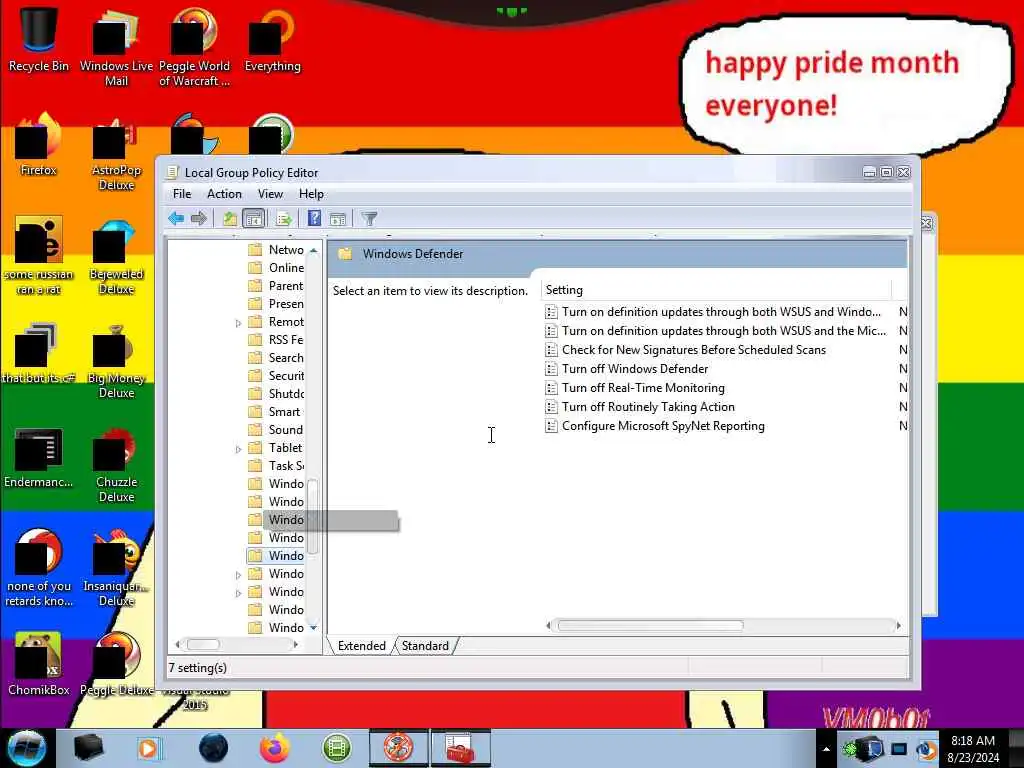
Task: Open the File menu
Action: tap(182, 194)
